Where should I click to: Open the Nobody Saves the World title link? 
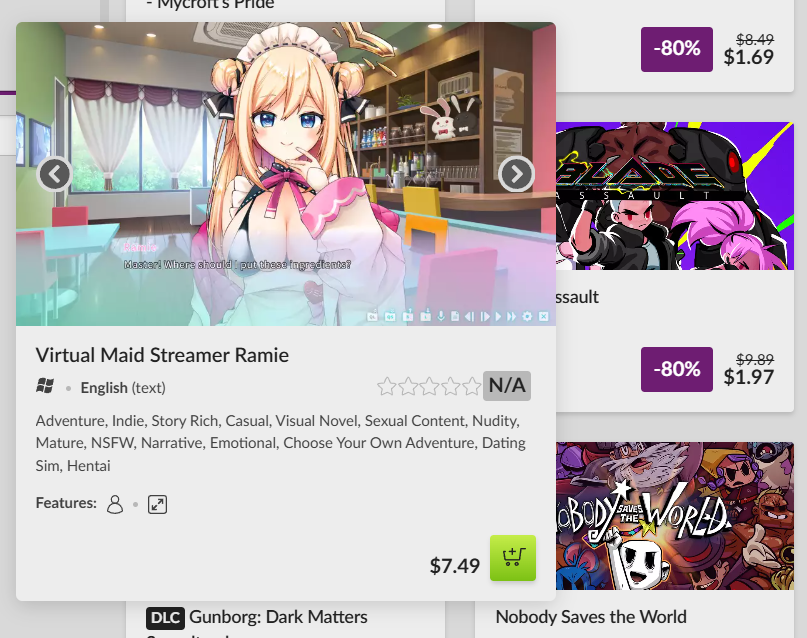pos(591,616)
